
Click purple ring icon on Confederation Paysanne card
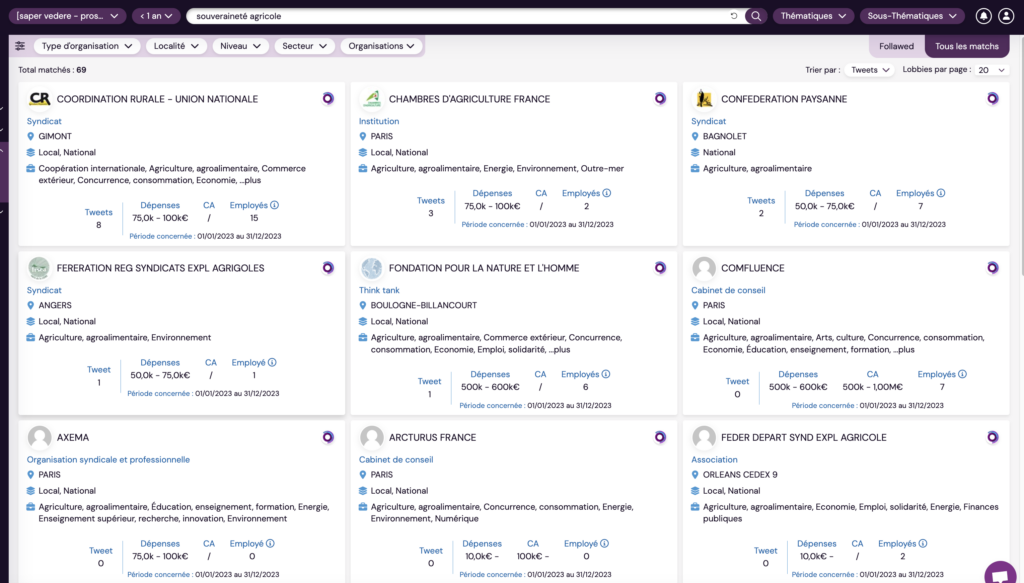[992, 98]
